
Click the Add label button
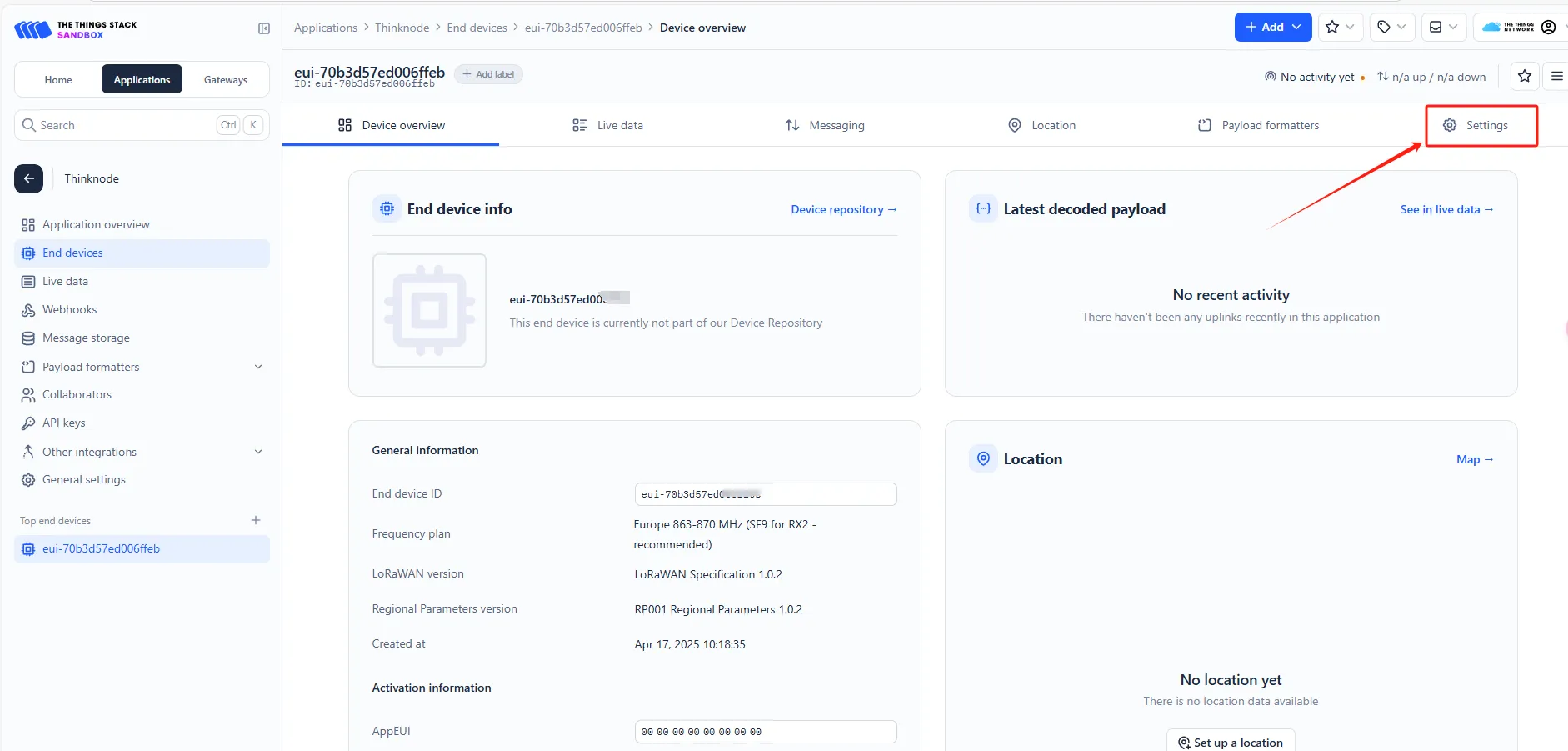(x=488, y=74)
